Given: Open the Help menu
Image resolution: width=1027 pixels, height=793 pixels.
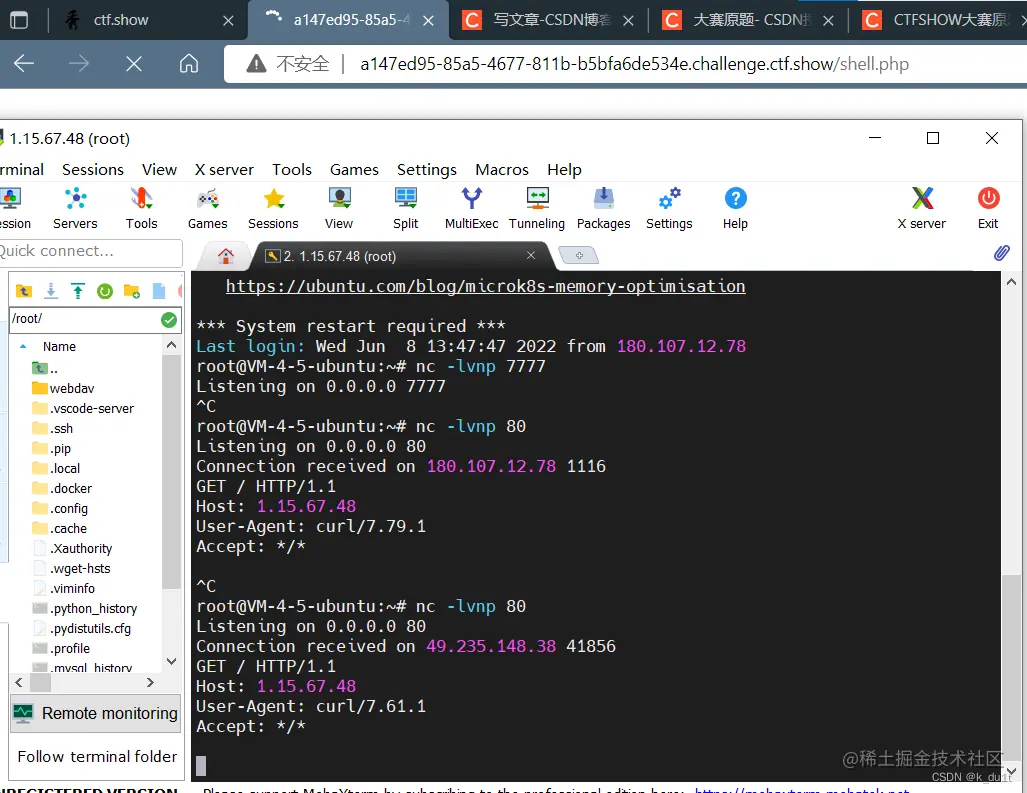Looking at the screenshot, I should [565, 170].
